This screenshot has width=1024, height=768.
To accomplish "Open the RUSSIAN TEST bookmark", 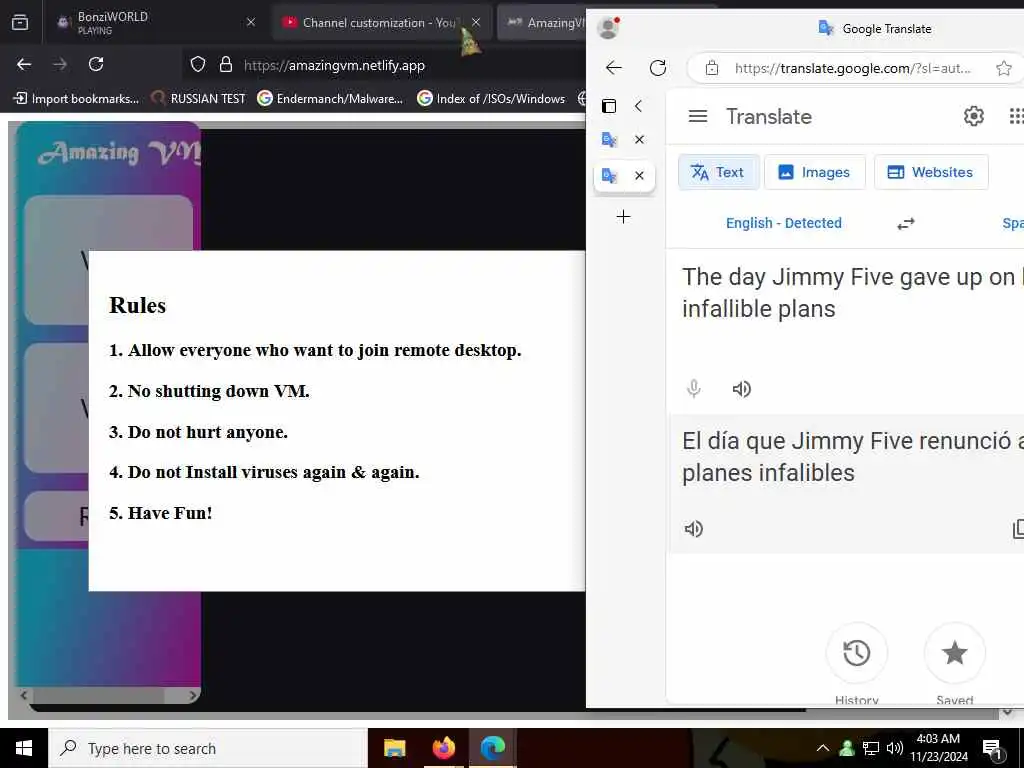I will [198, 99].
